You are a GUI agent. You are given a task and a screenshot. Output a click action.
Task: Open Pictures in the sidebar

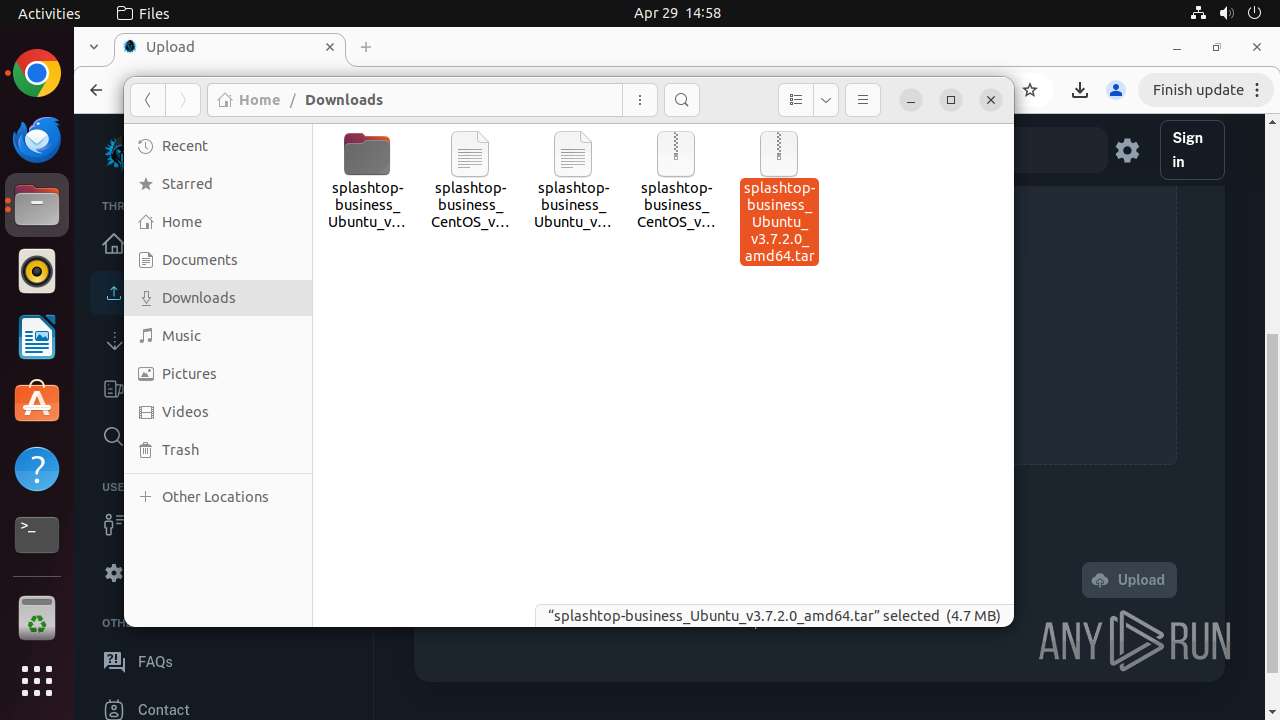pyautogui.click(x=218, y=374)
